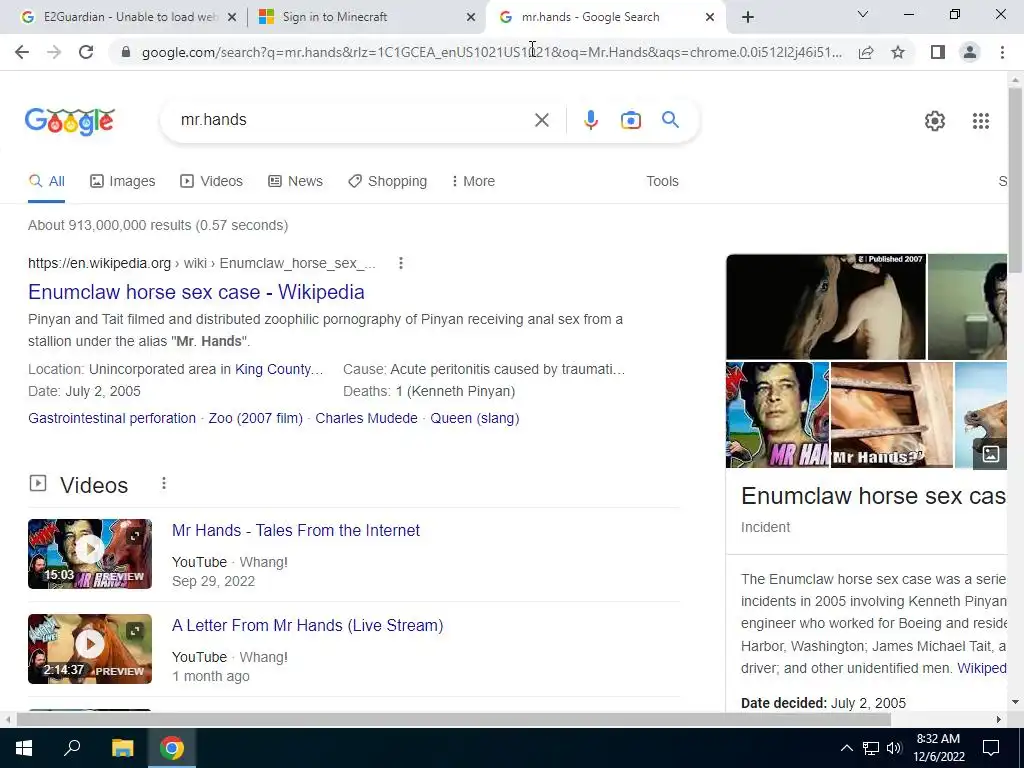Start voice search with the microphone icon
1024x768 pixels.
pyautogui.click(x=590, y=120)
